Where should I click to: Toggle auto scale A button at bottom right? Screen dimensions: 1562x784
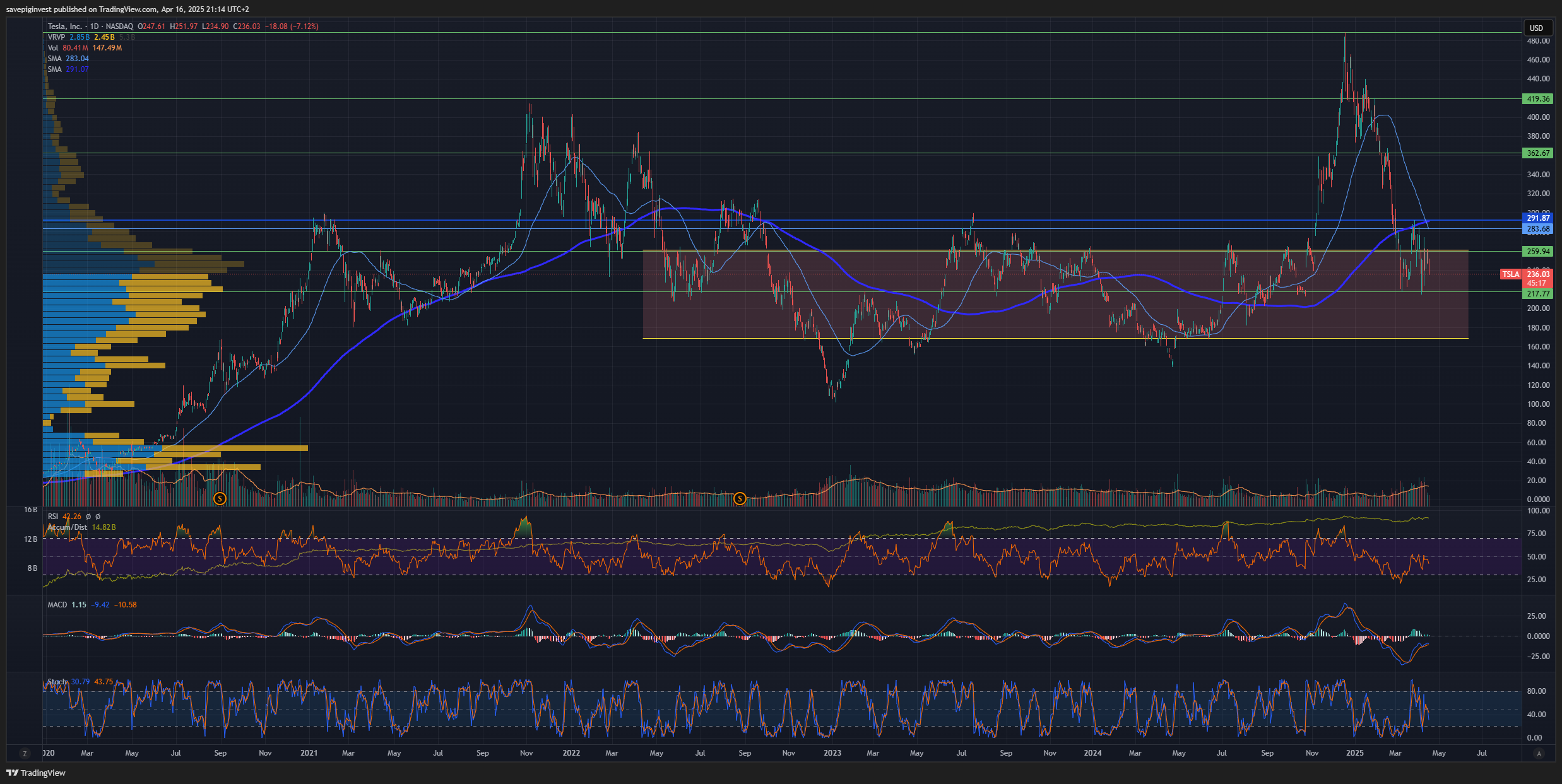(1539, 753)
